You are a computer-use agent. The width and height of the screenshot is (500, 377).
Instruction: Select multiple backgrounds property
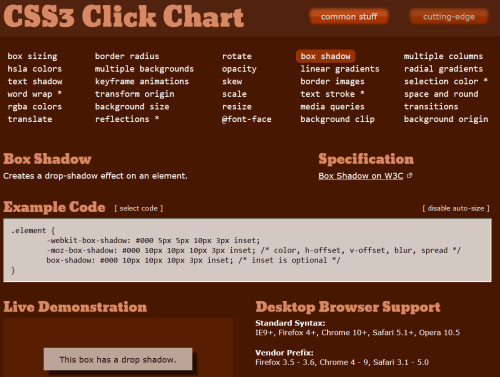(144, 69)
